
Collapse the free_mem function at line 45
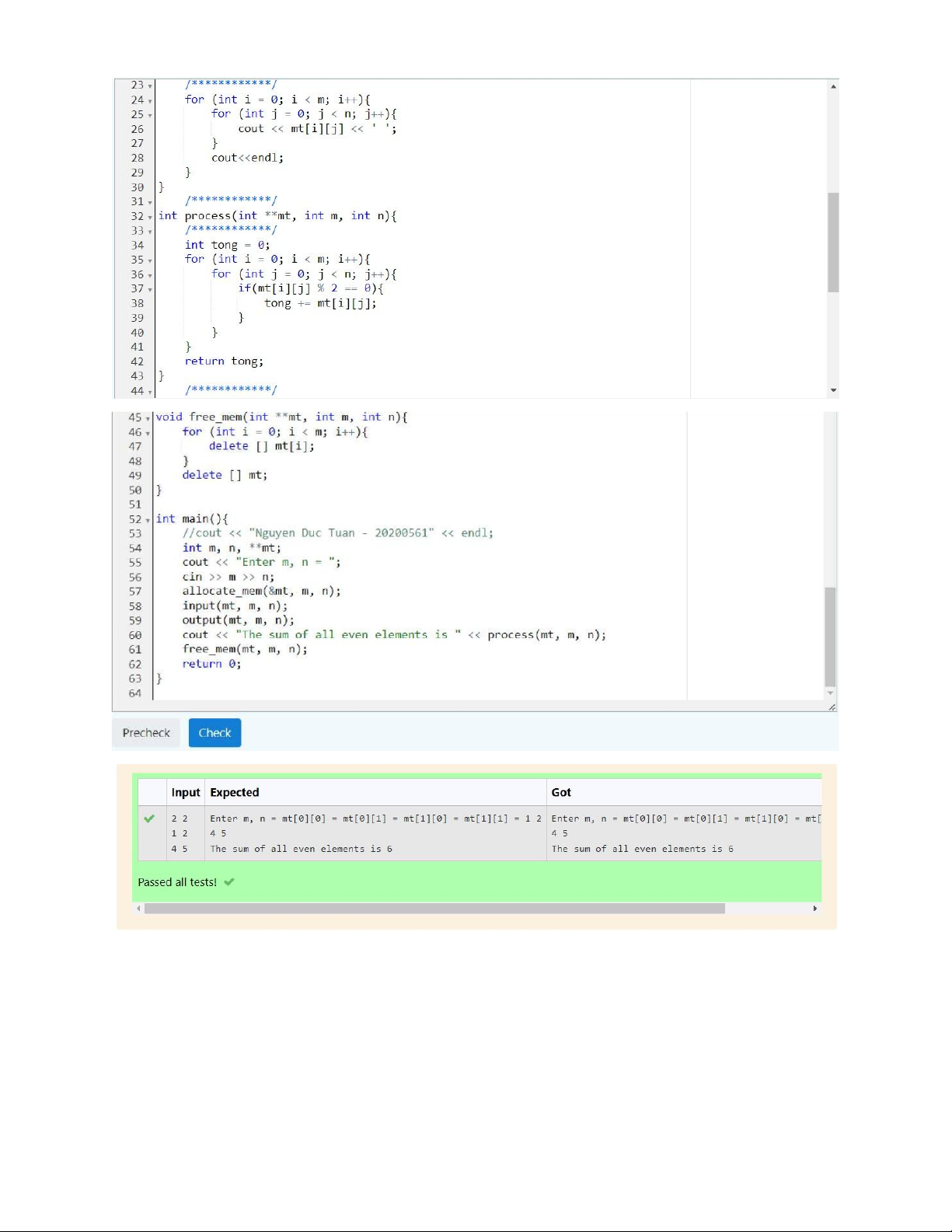click(148, 418)
